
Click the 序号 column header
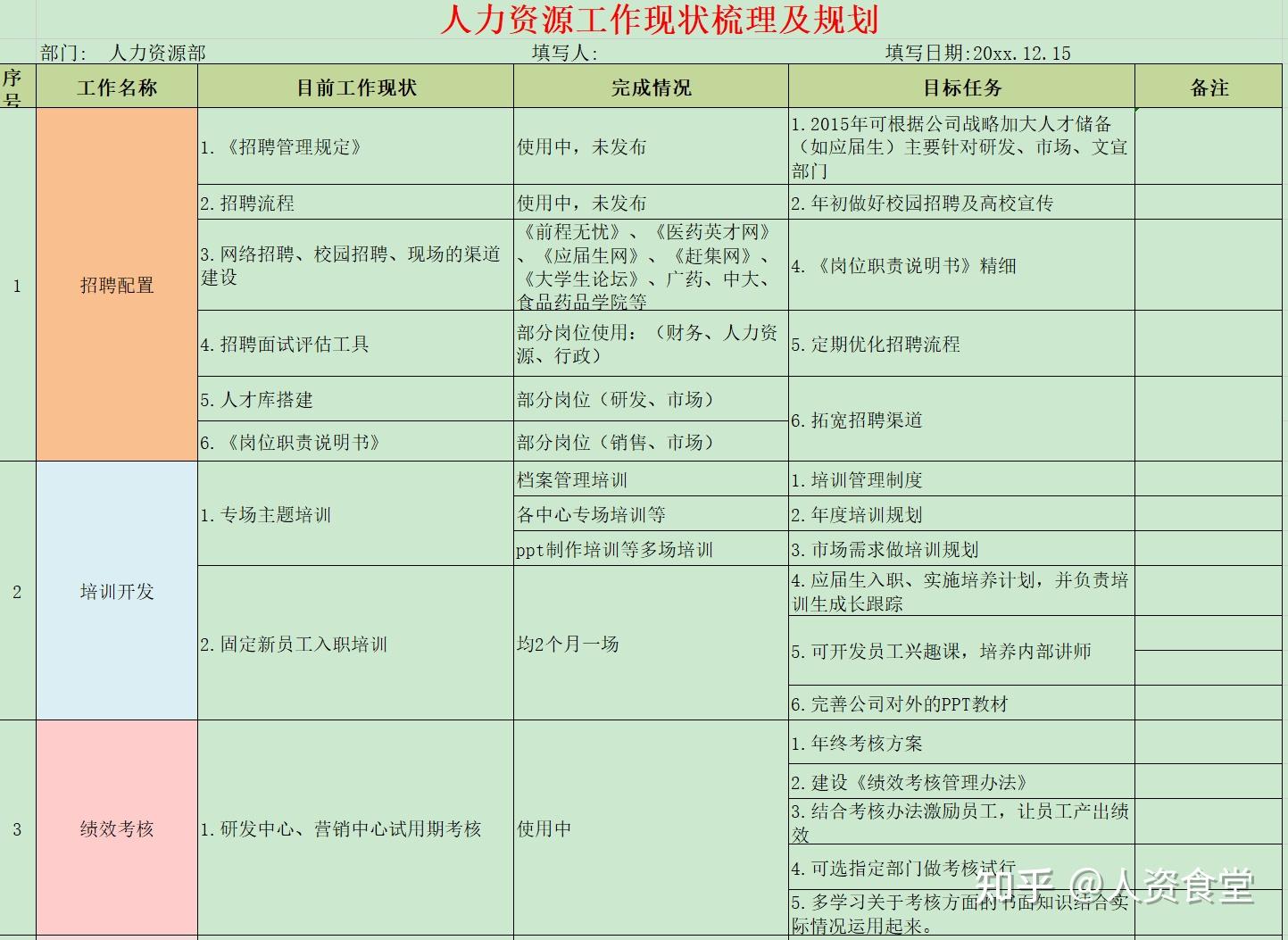coord(16,87)
